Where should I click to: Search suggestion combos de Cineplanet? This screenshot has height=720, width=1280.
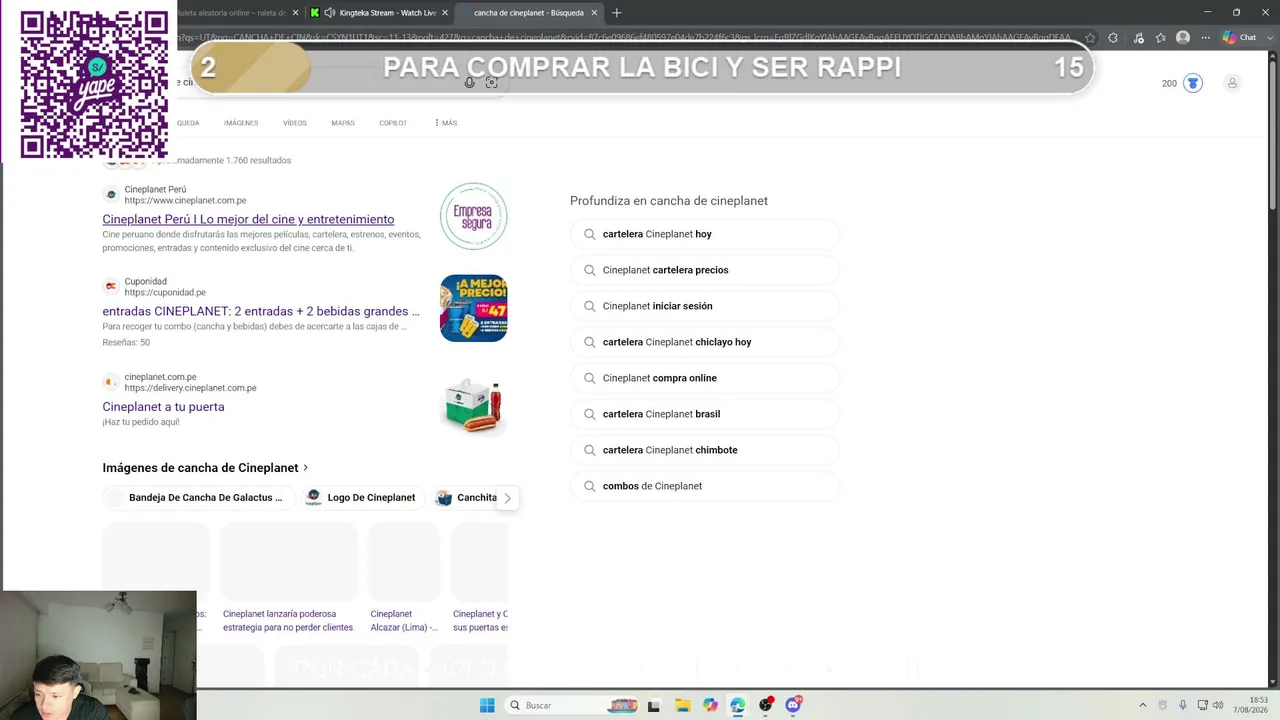click(705, 486)
